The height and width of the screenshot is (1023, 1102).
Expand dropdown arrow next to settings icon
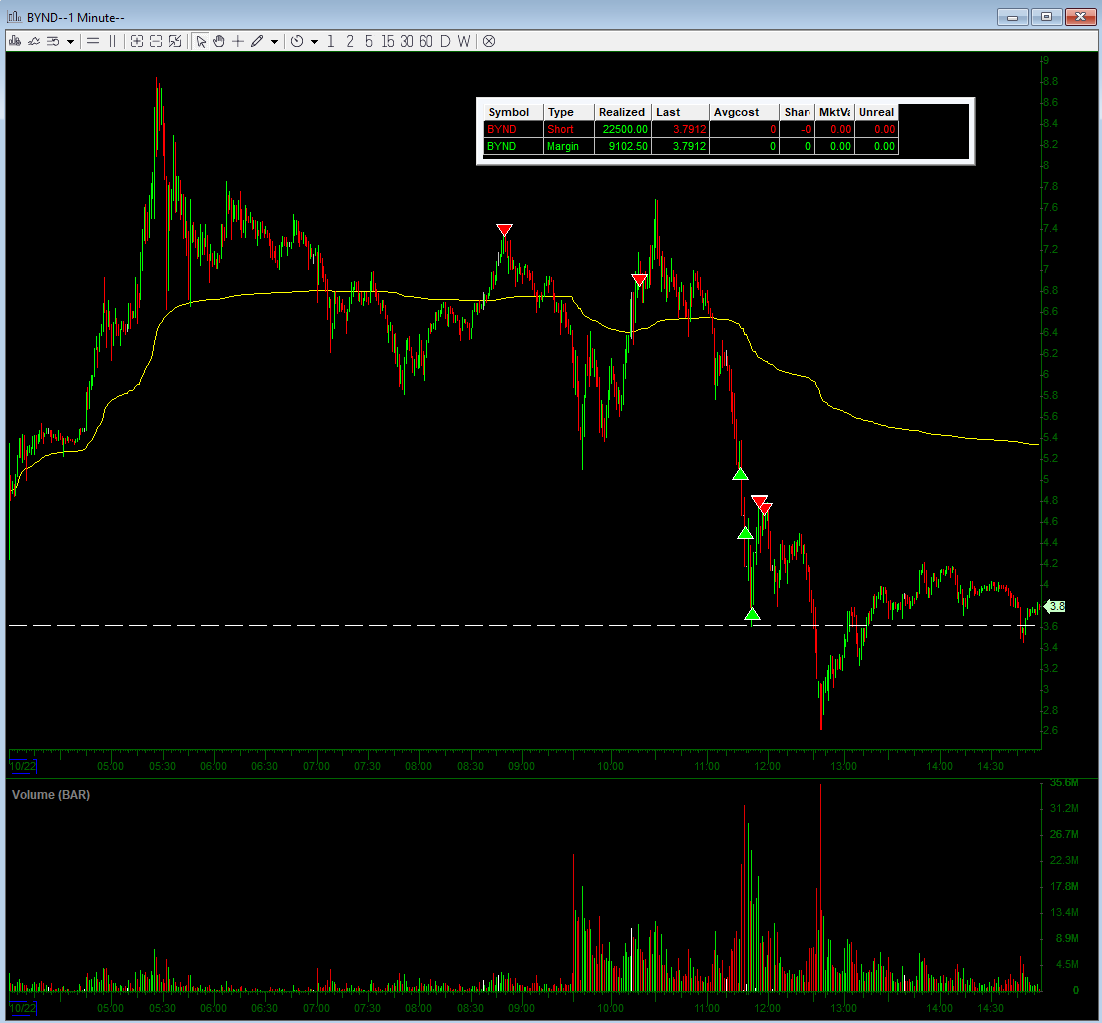point(70,42)
